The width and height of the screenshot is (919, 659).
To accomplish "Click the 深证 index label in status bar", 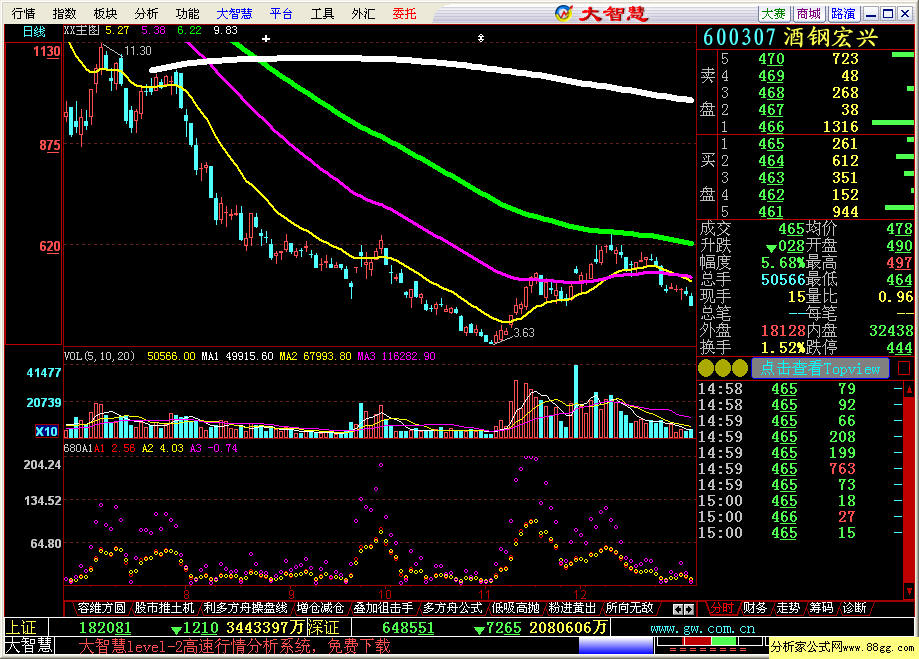I will (324, 628).
